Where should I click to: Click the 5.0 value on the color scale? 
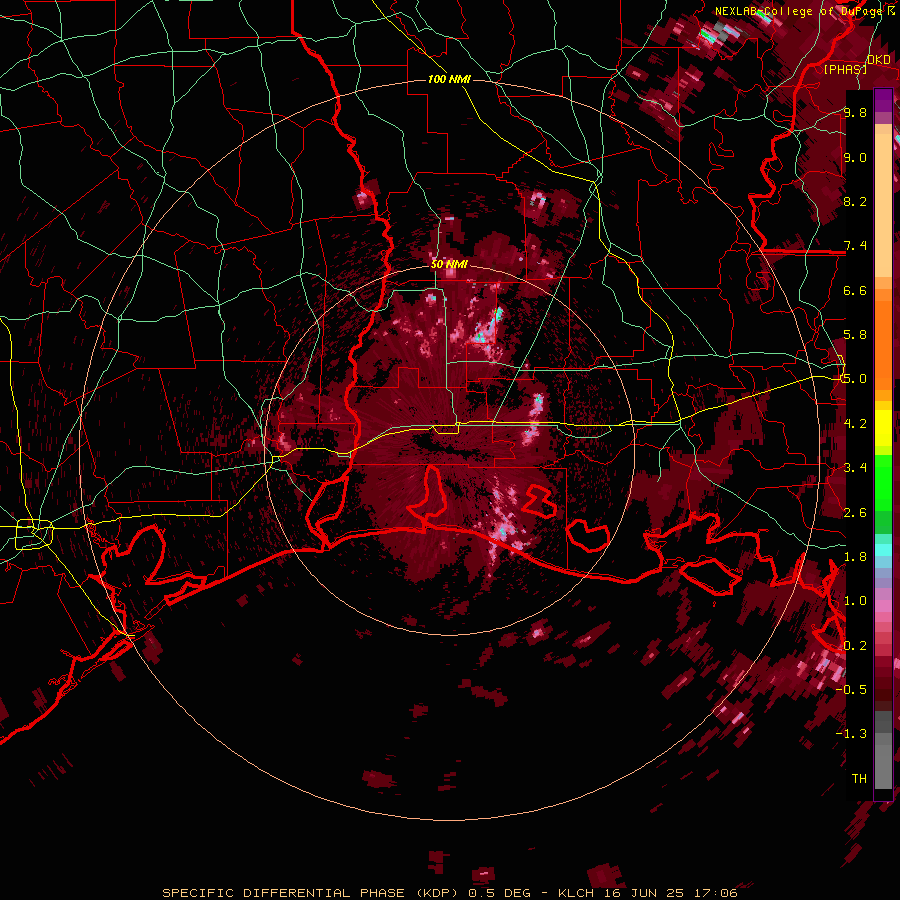855,379
